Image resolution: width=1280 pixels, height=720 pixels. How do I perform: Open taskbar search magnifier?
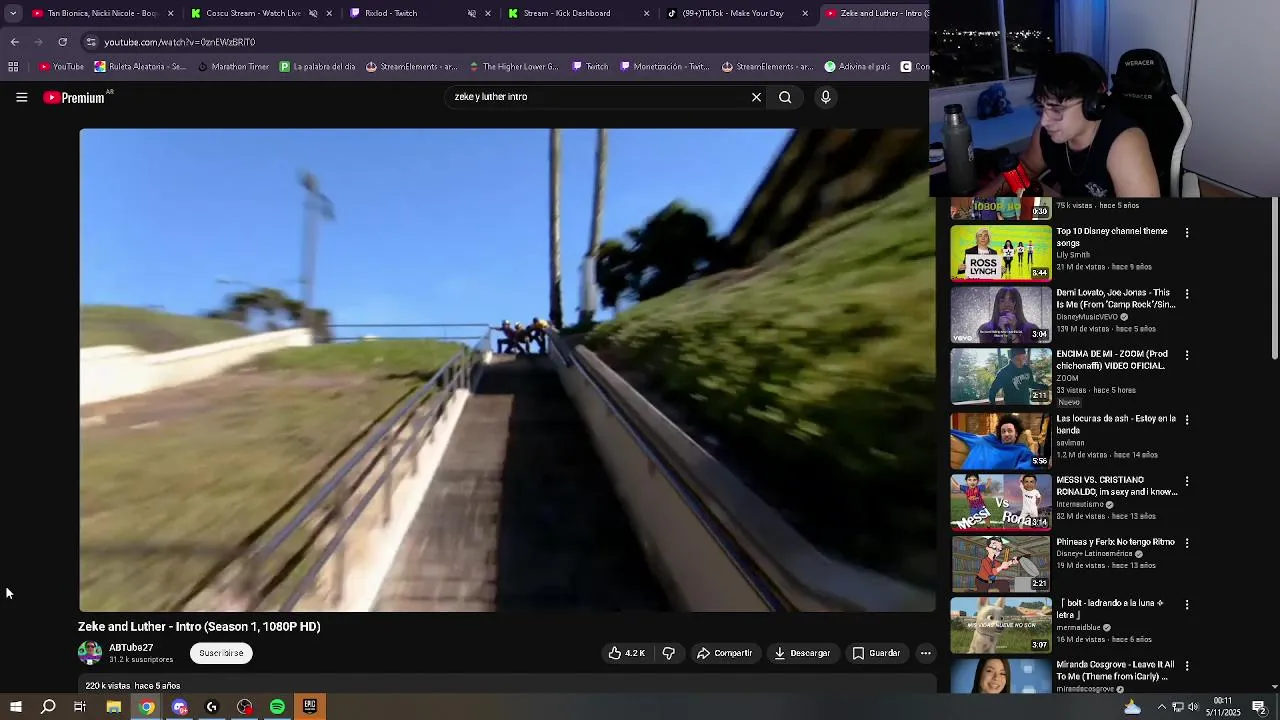(48, 707)
